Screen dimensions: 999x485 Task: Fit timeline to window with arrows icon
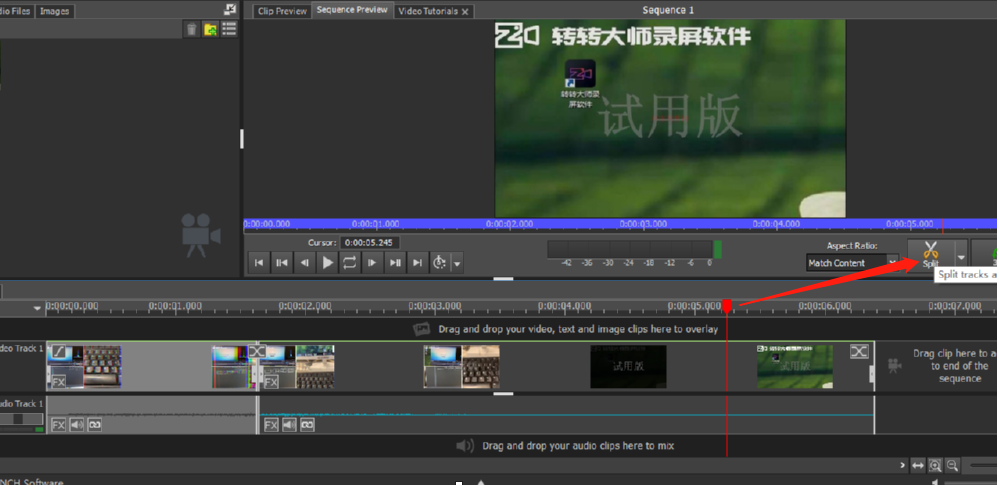coord(917,466)
